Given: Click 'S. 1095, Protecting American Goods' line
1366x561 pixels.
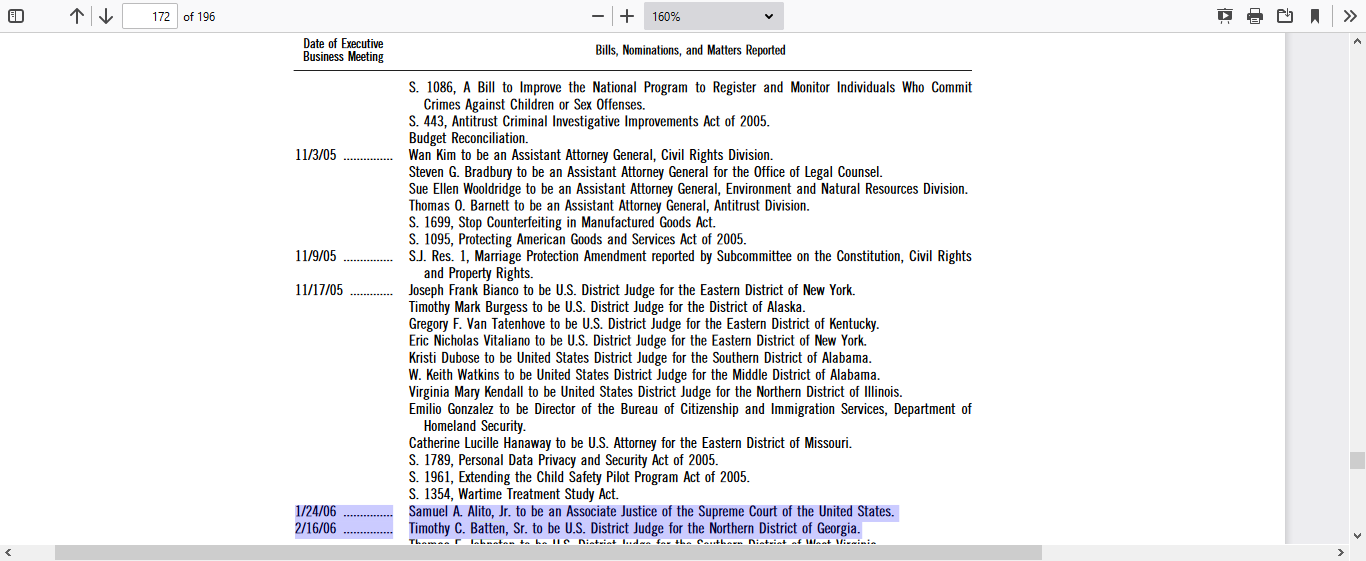Looking at the screenshot, I should [x=577, y=239].
